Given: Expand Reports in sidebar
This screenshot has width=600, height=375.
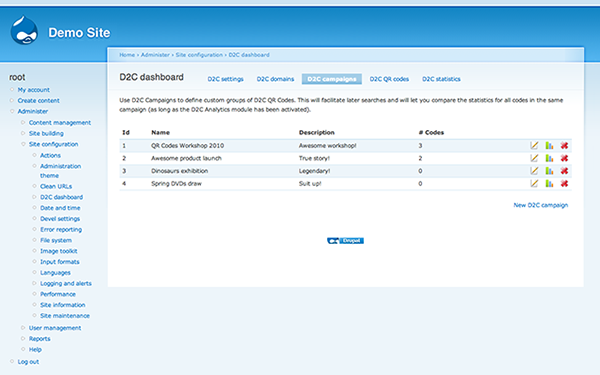Looking at the screenshot, I should [40, 339].
